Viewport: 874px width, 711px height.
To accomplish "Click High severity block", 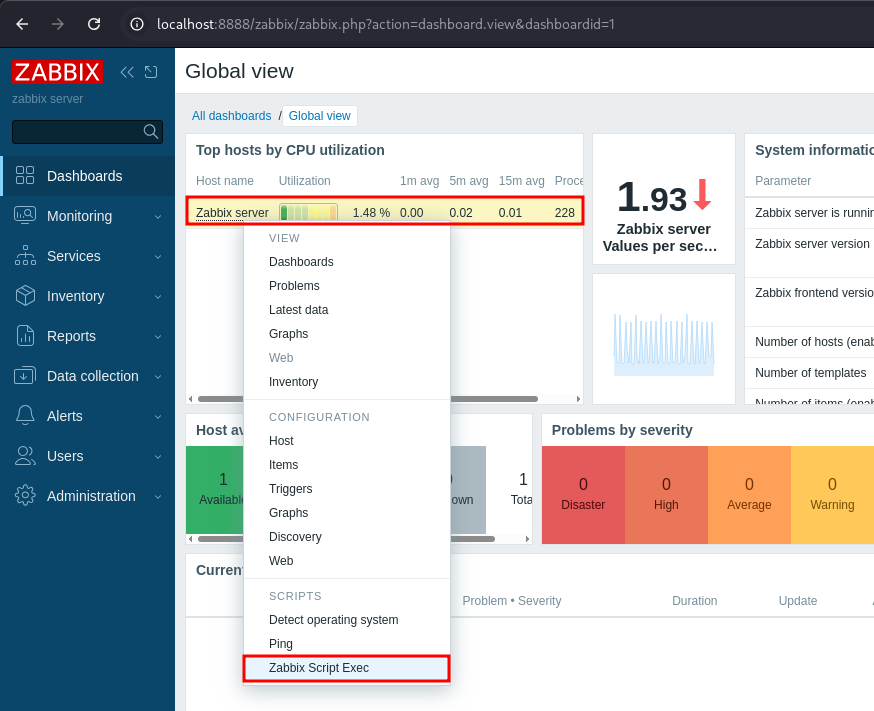I will click(x=666, y=495).
